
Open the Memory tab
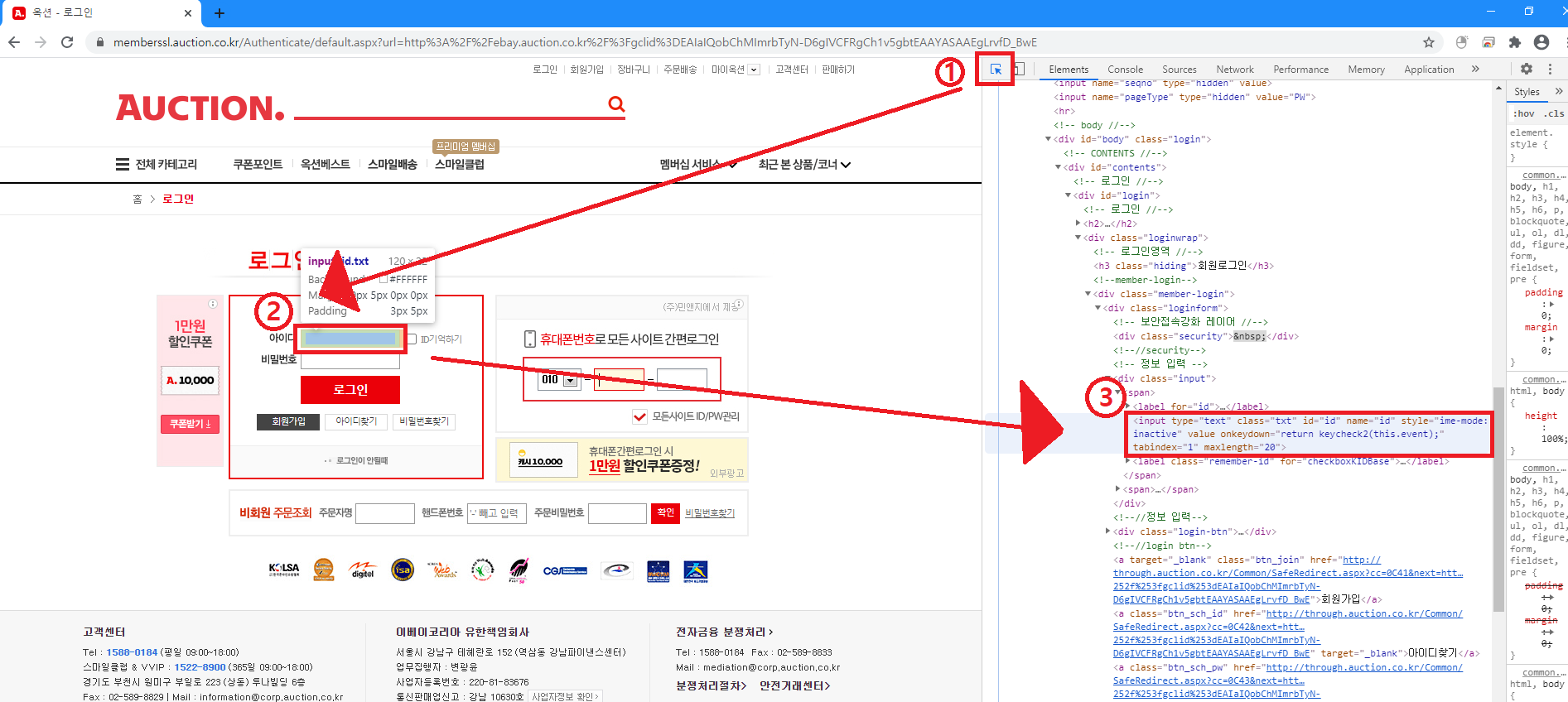click(1366, 70)
